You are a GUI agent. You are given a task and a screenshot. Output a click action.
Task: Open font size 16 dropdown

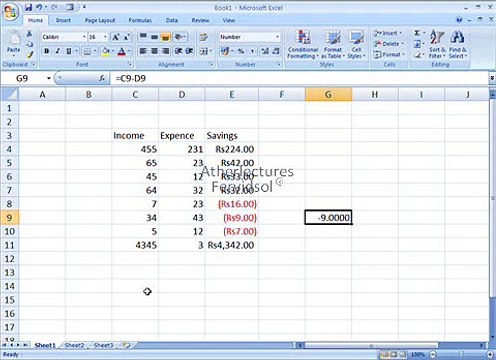pyautogui.click(x=105, y=37)
